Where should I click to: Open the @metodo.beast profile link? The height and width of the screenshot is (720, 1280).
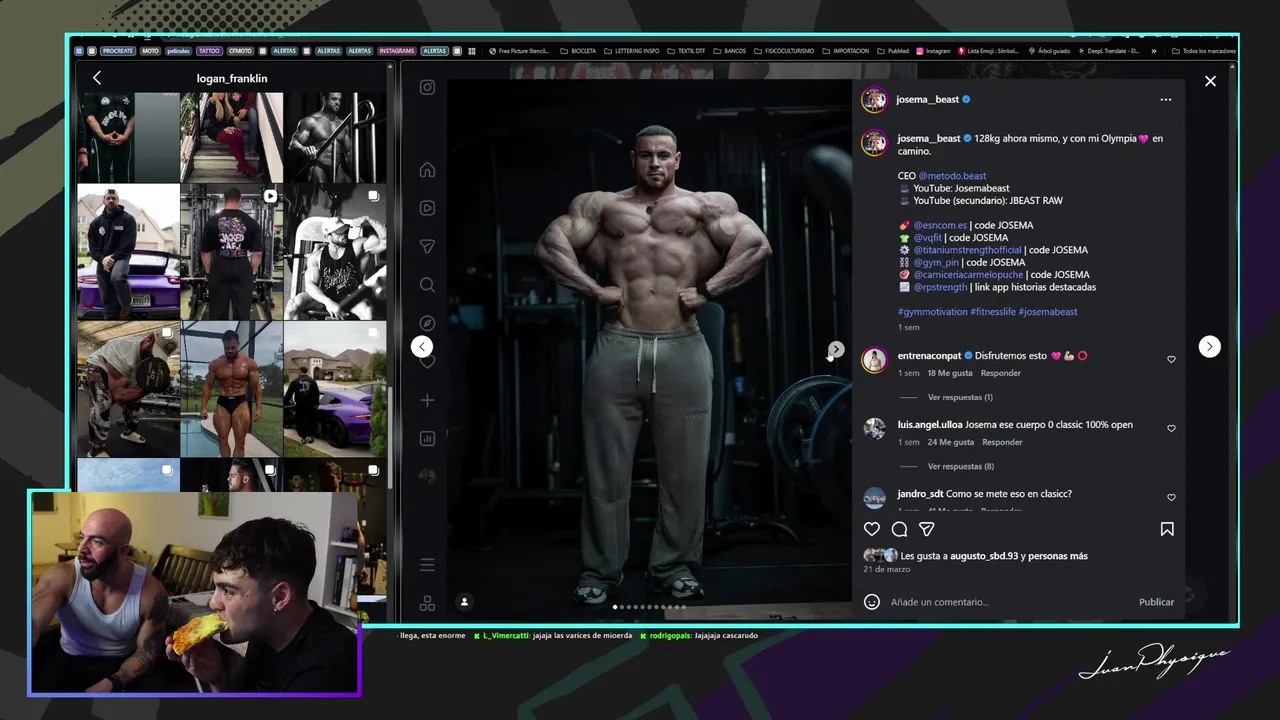952,176
